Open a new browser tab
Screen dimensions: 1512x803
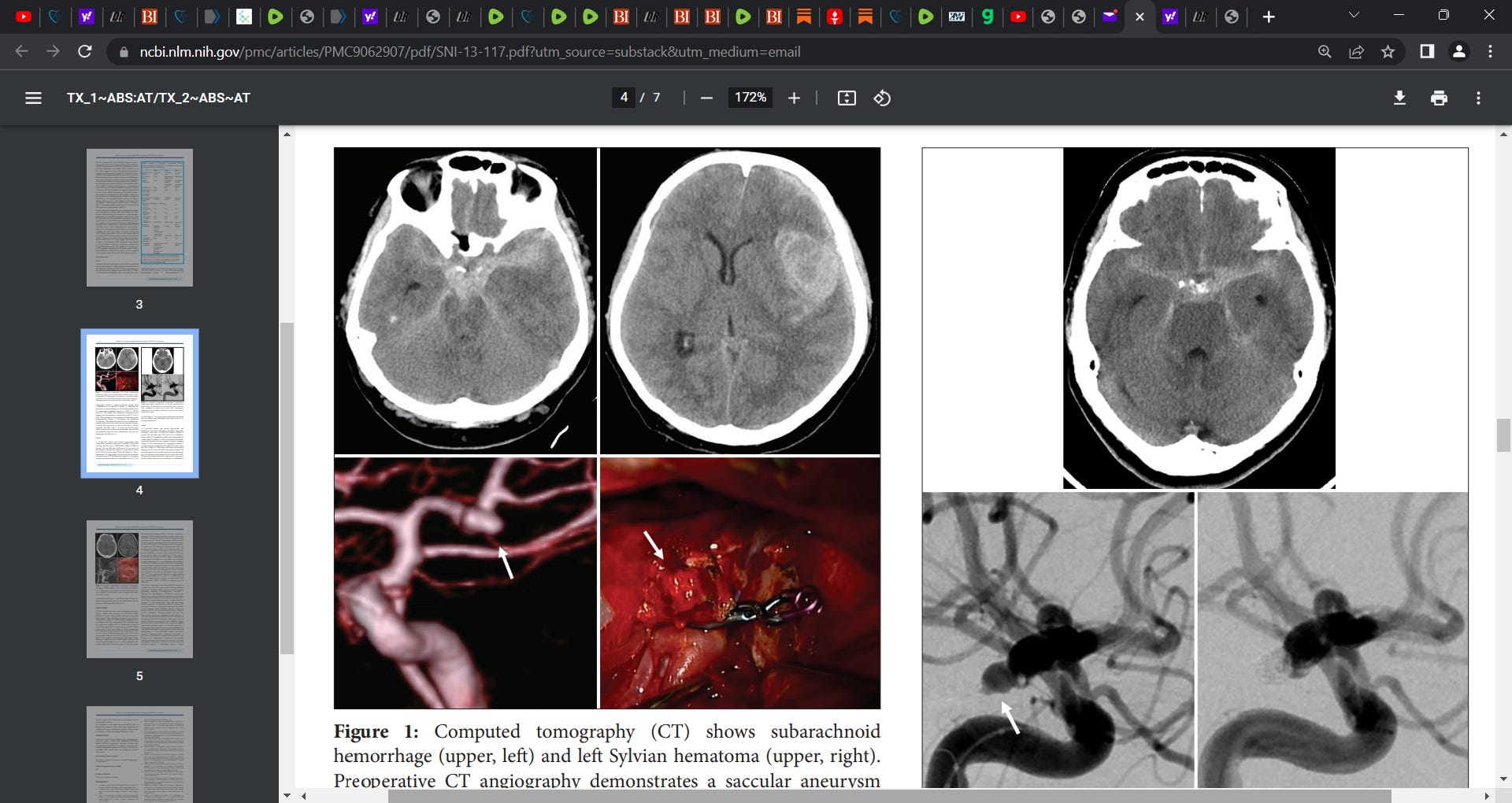point(1269,17)
